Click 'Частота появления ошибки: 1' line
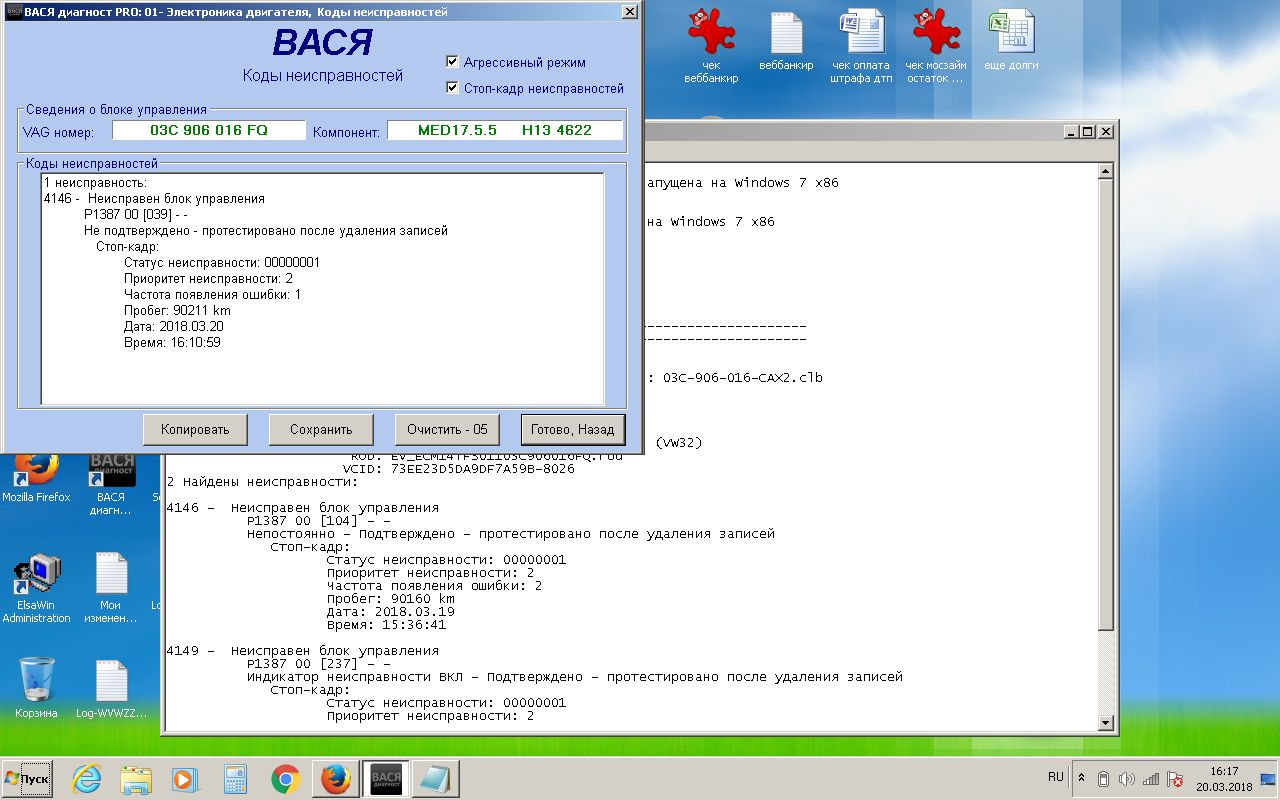Viewport: 1280px width, 800px height. (x=212, y=295)
